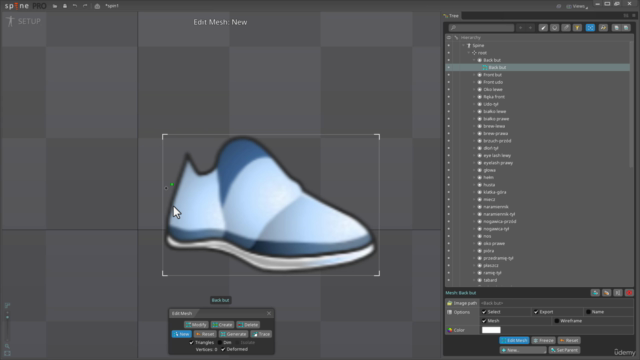Enable the Name option
This screenshot has height=360, width=640.
pos(588,312)
